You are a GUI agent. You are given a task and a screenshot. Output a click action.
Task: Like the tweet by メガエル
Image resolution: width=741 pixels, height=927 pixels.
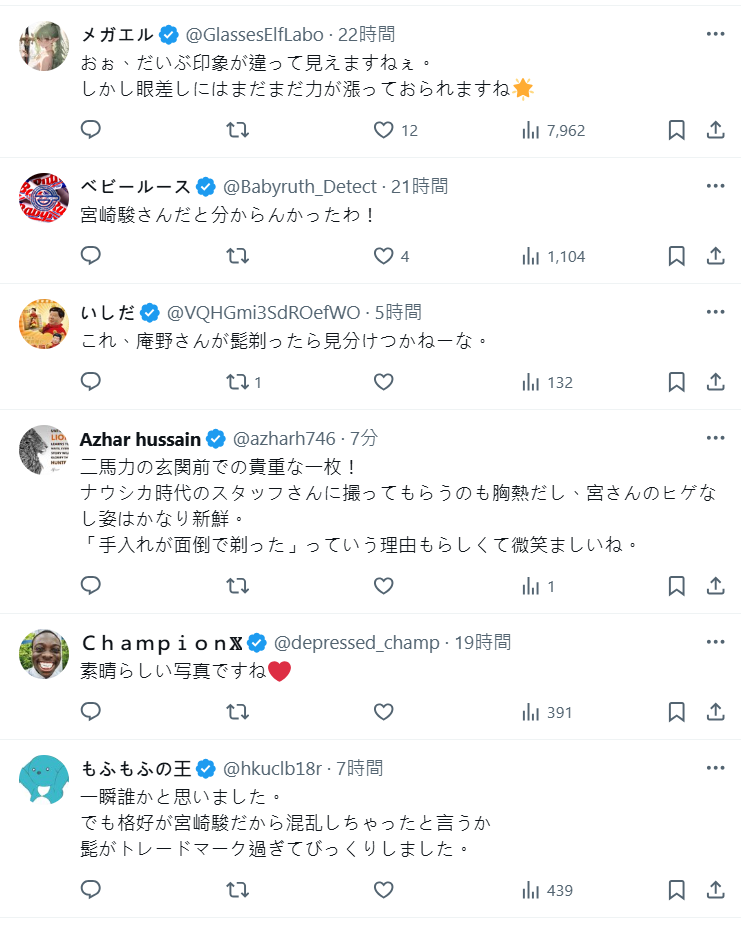[x=384, y=130]
